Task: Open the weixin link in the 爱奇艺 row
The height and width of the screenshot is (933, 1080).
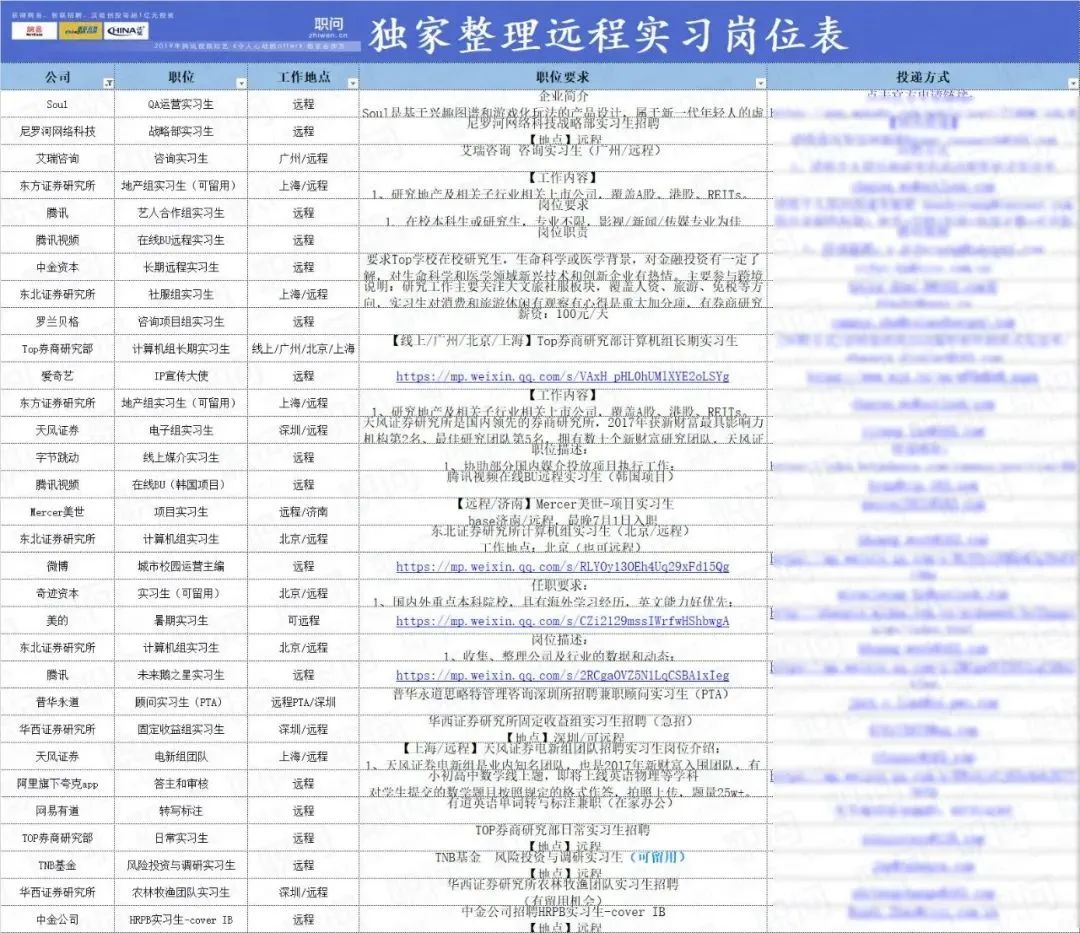Action: [563, 377]
